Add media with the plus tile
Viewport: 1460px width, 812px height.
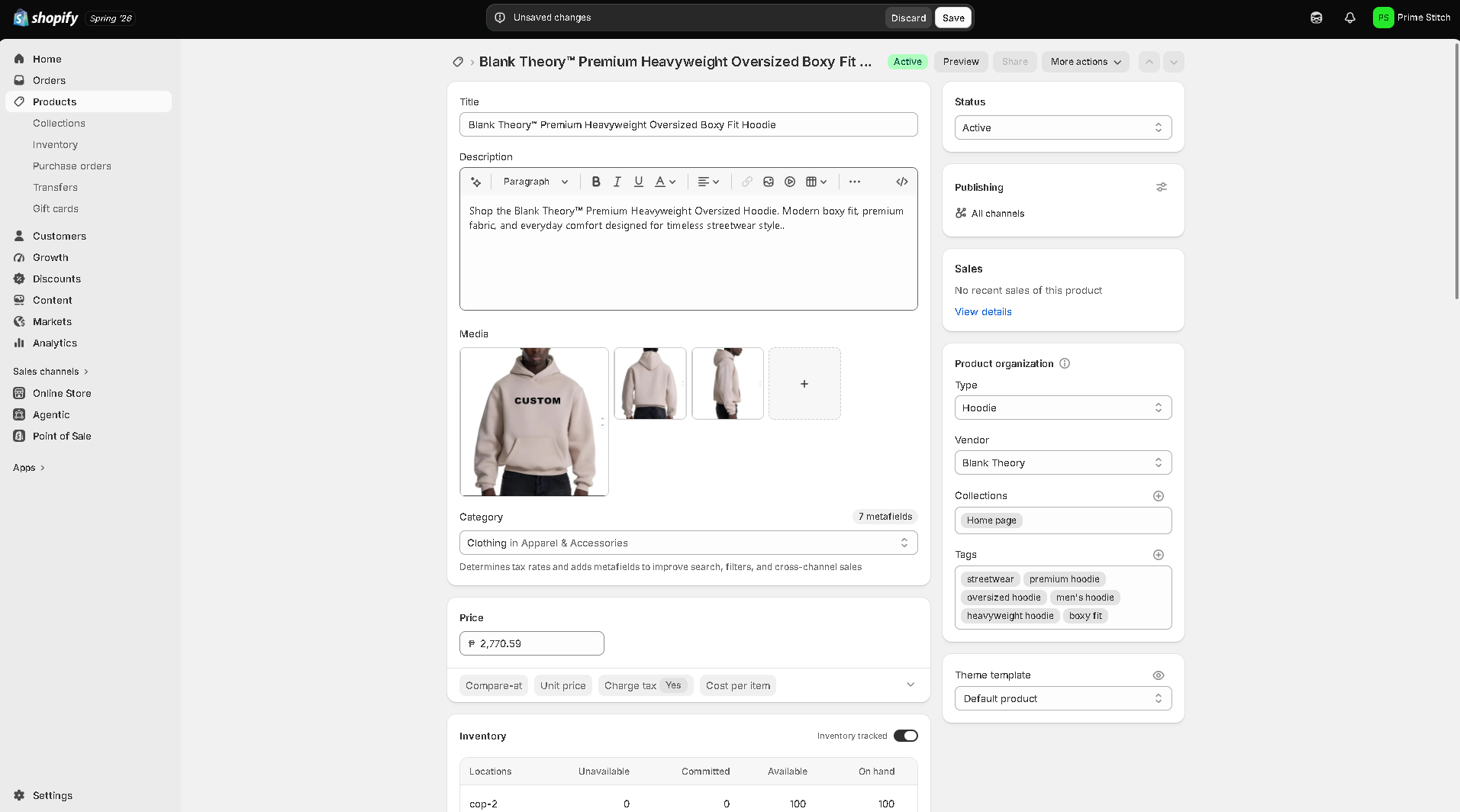coord(804,383)
